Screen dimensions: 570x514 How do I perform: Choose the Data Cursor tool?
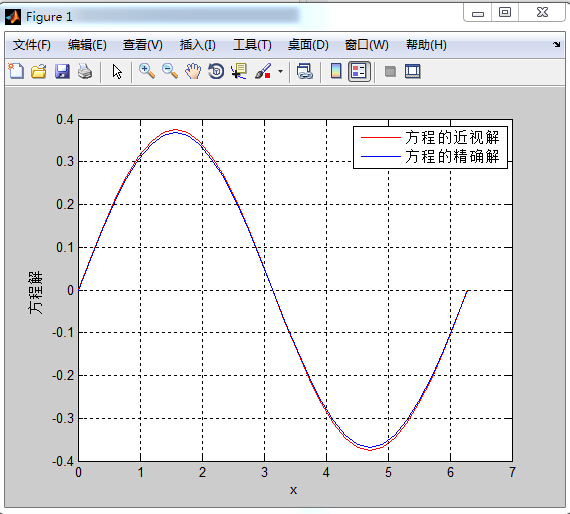(239, 71)
